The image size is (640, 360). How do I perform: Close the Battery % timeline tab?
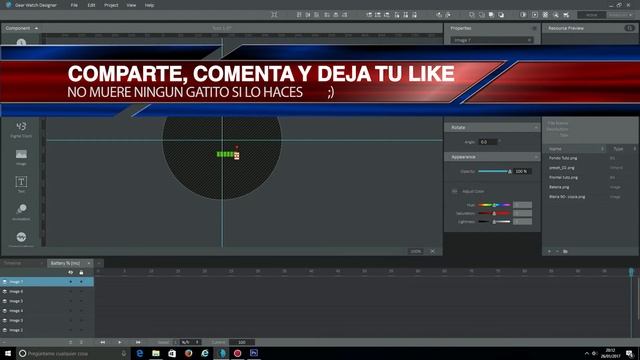pos(89,263)
